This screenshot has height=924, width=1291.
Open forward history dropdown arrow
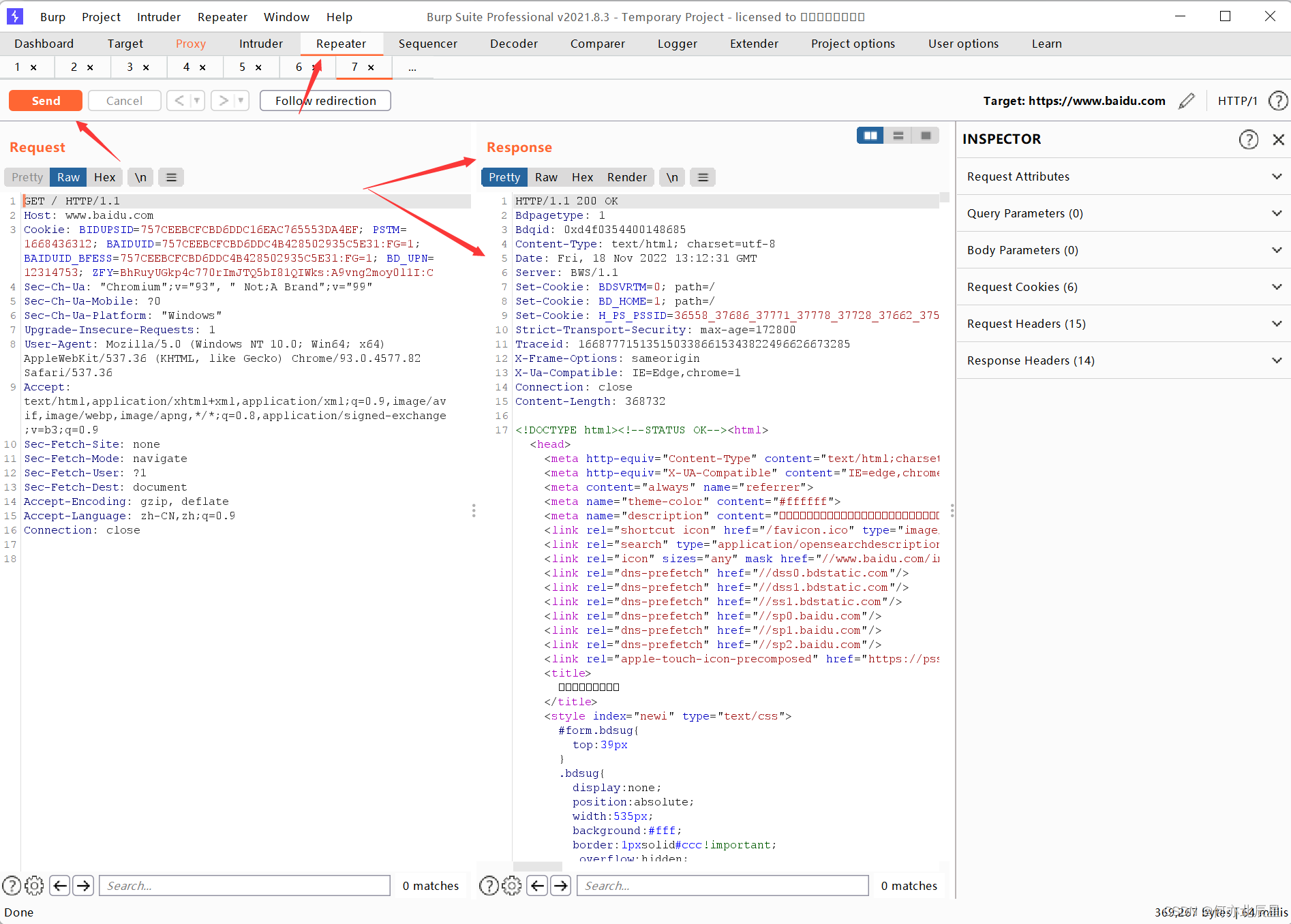(x=241, y=101)
